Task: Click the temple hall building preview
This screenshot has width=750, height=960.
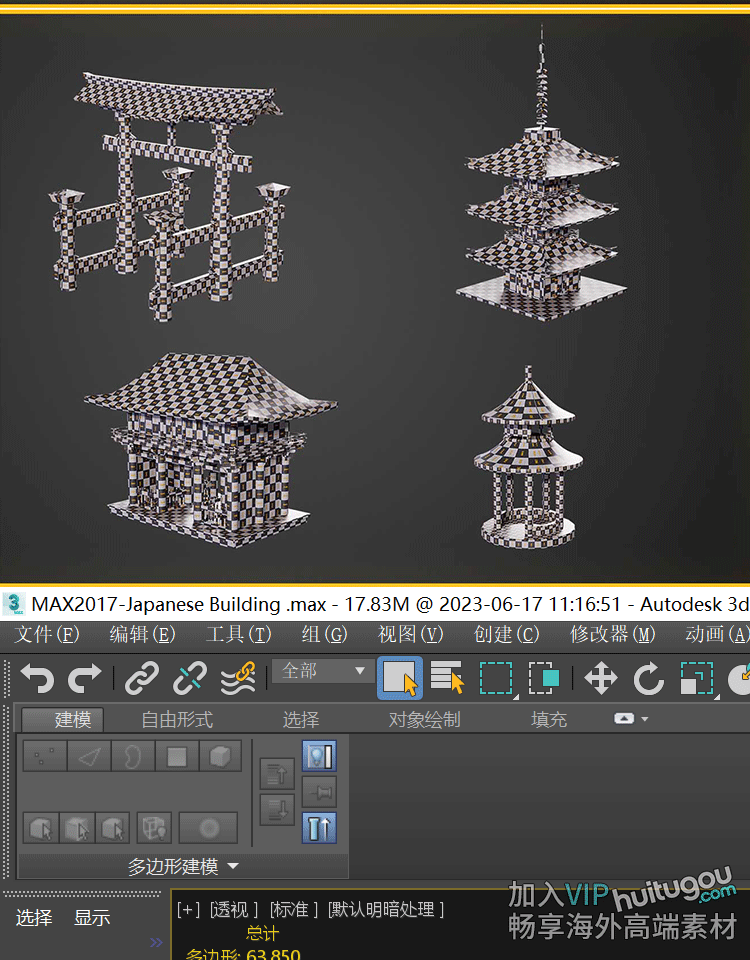Action: (210, 449)
